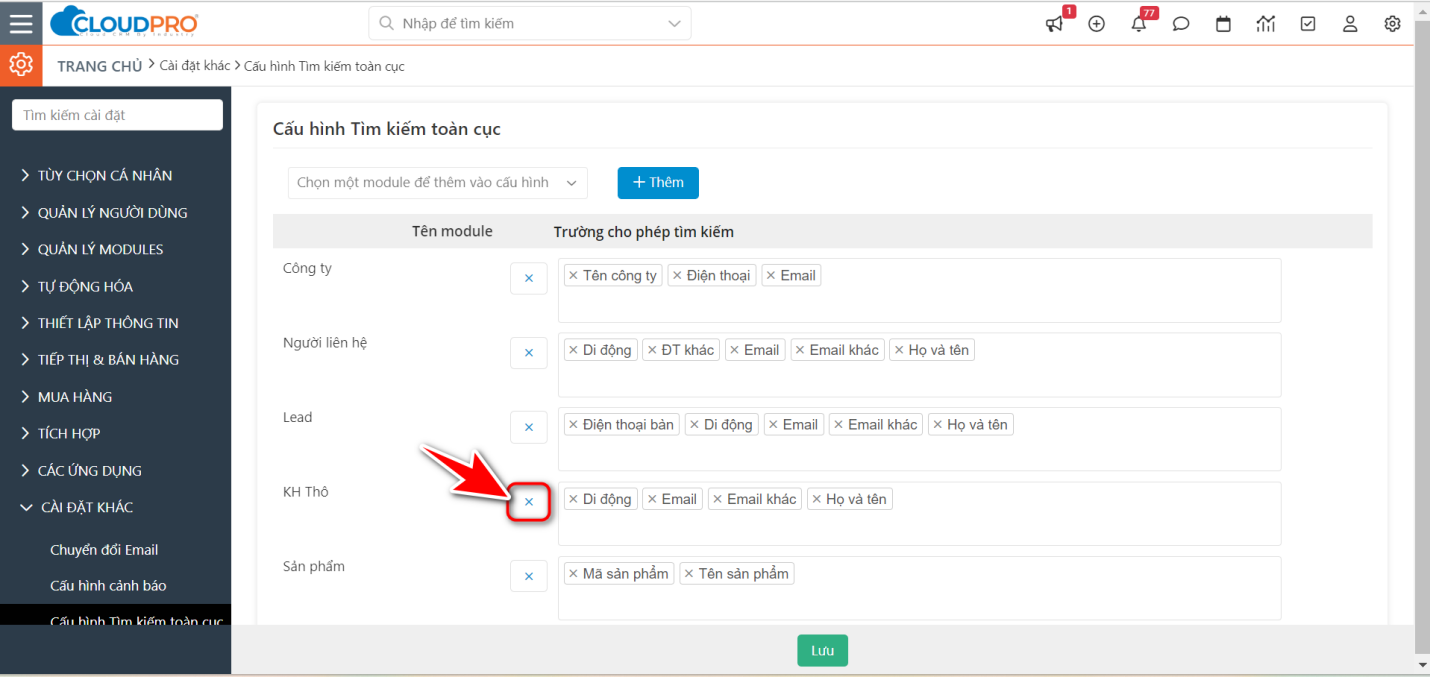The image size is (1430, 677).
Task: Open the tasks checkmark icon
Action: [1308, 24]
